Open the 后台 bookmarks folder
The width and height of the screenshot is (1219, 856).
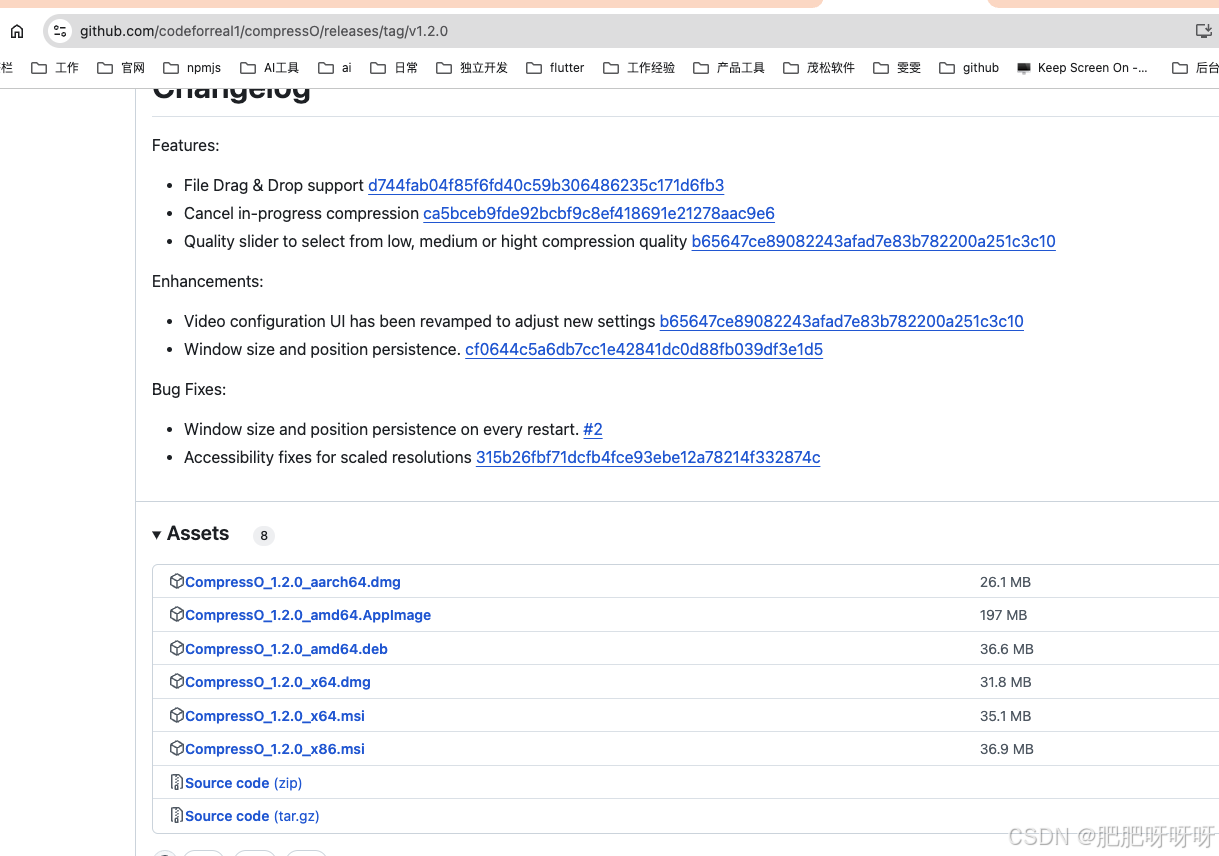click(1195, 68)
